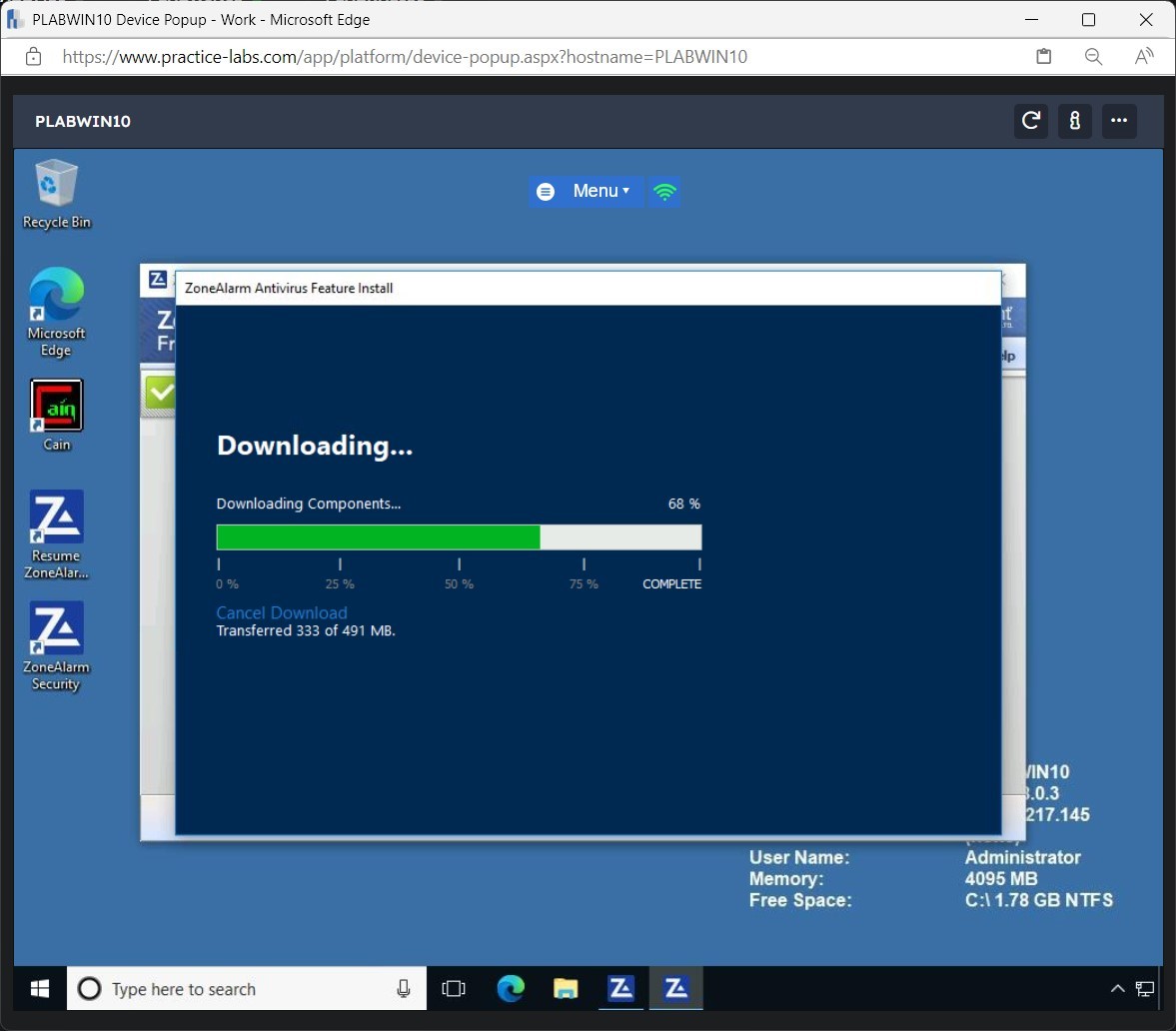Activate the search microphone icon
This screenshot has width=1176, height=1031.
403,988
